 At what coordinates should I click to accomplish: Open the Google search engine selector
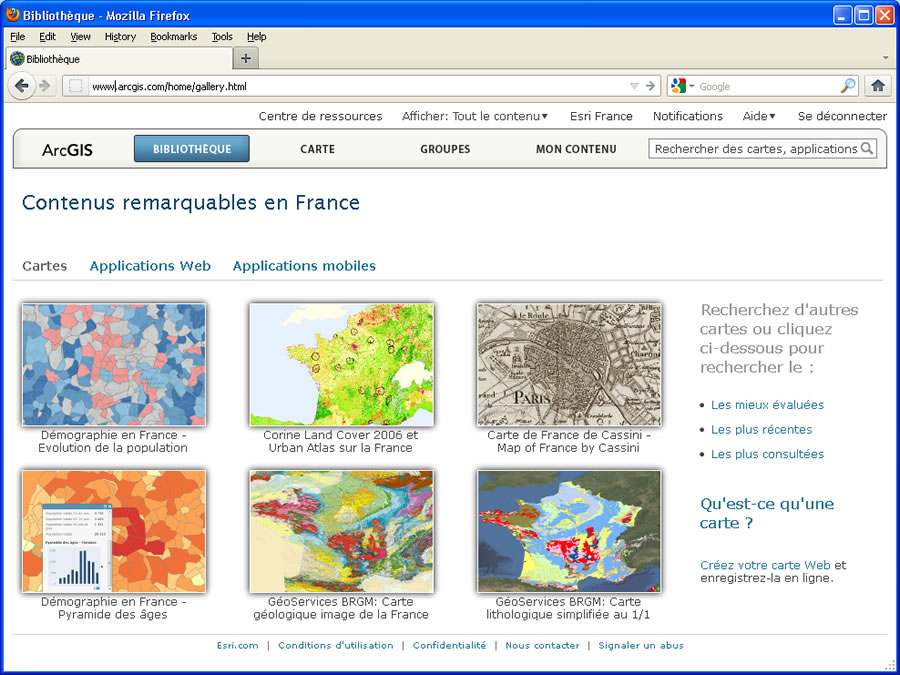click(682, 86)
